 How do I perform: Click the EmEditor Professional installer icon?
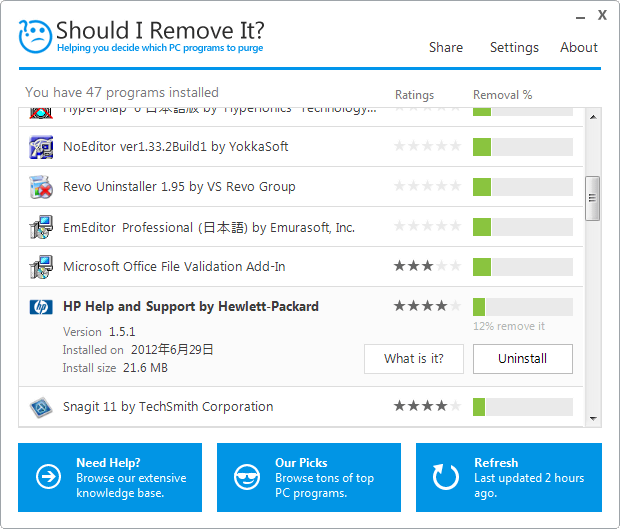click(x=41, y=227)
